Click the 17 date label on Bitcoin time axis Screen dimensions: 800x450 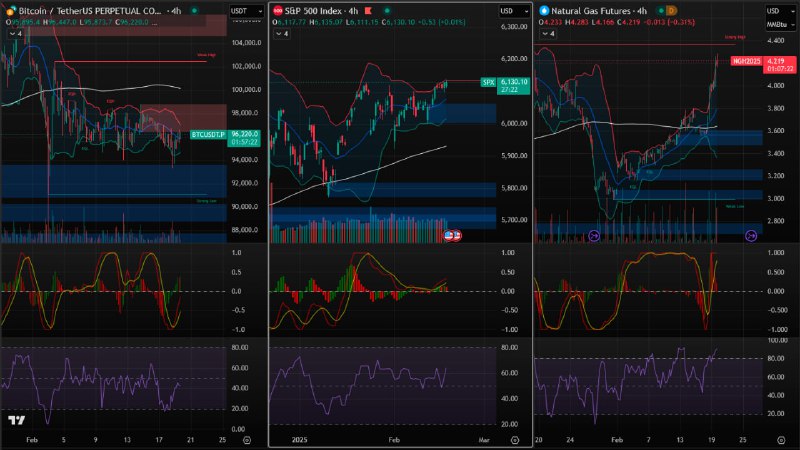(x=159, y=440)
